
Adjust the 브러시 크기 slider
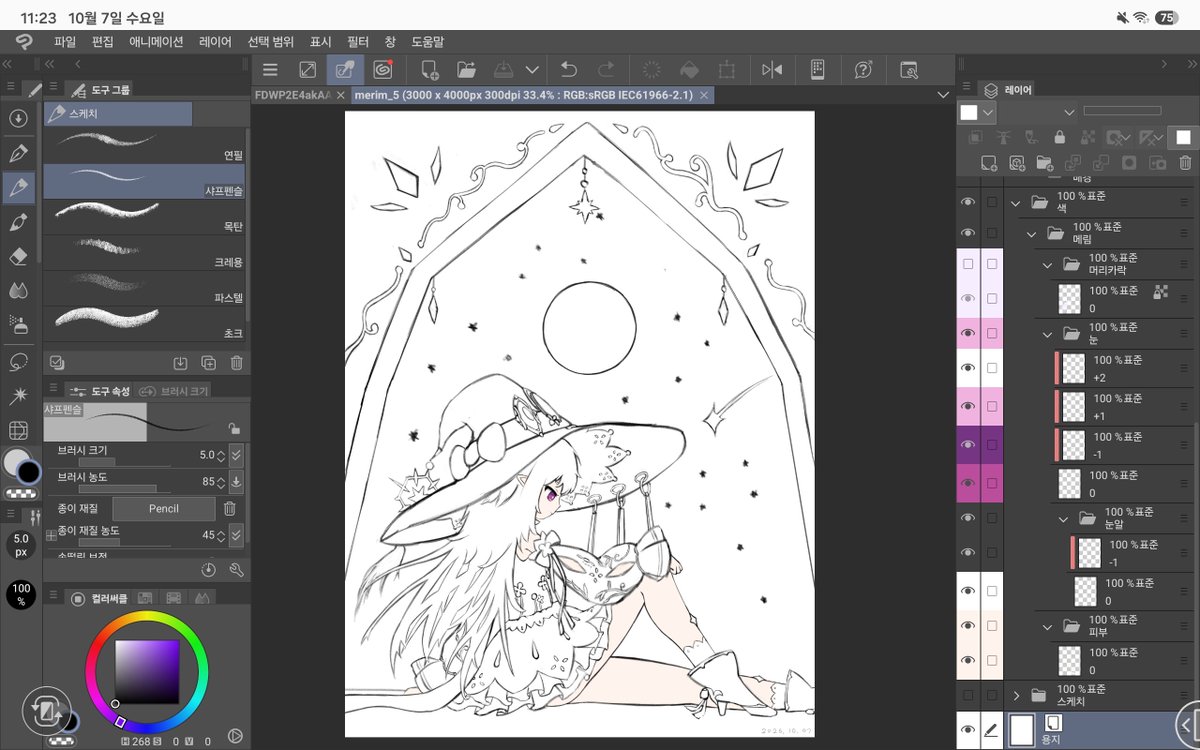click(x=125, y=462)
